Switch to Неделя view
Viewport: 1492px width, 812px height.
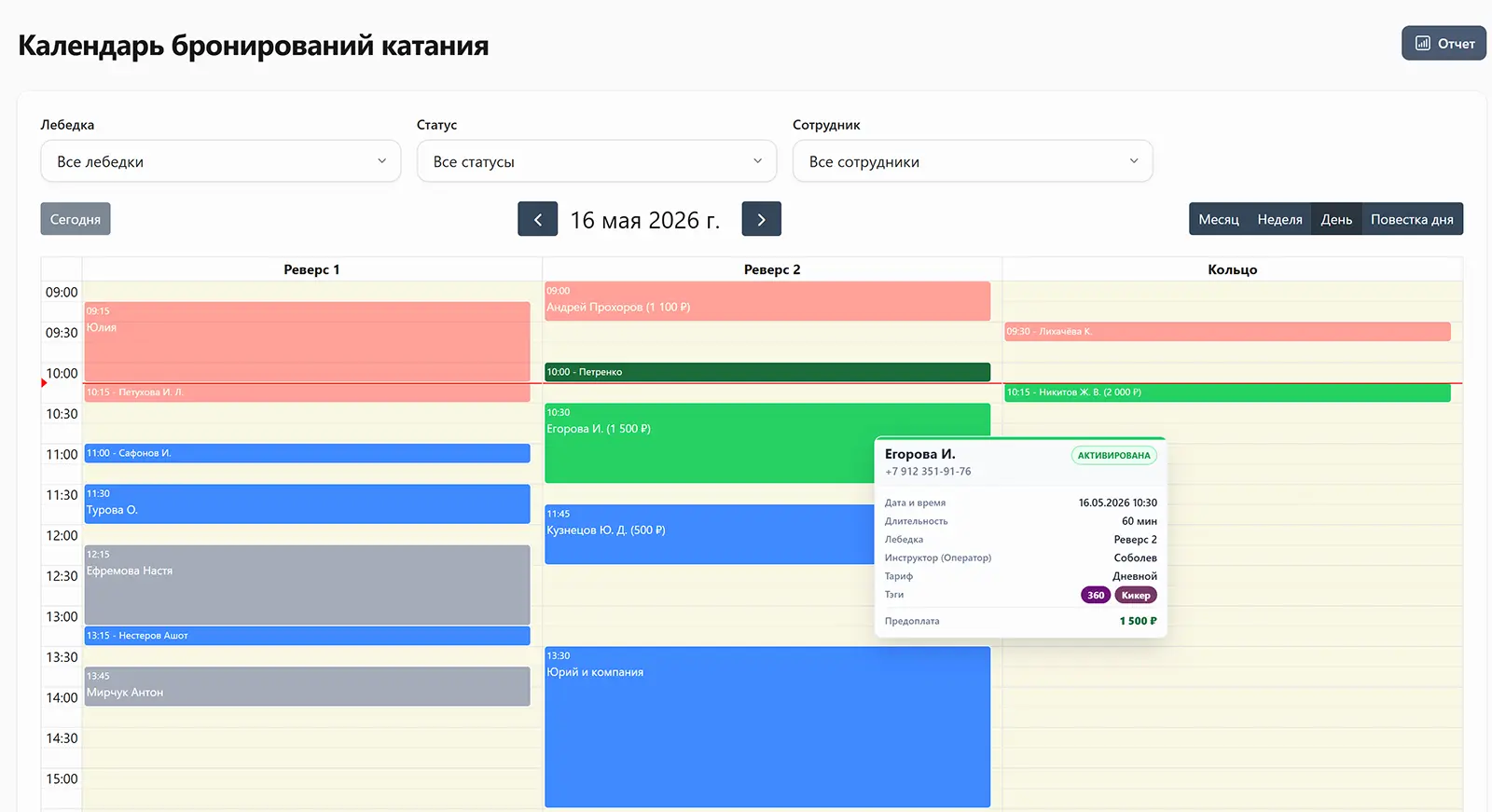click(x=1279, y=219)
